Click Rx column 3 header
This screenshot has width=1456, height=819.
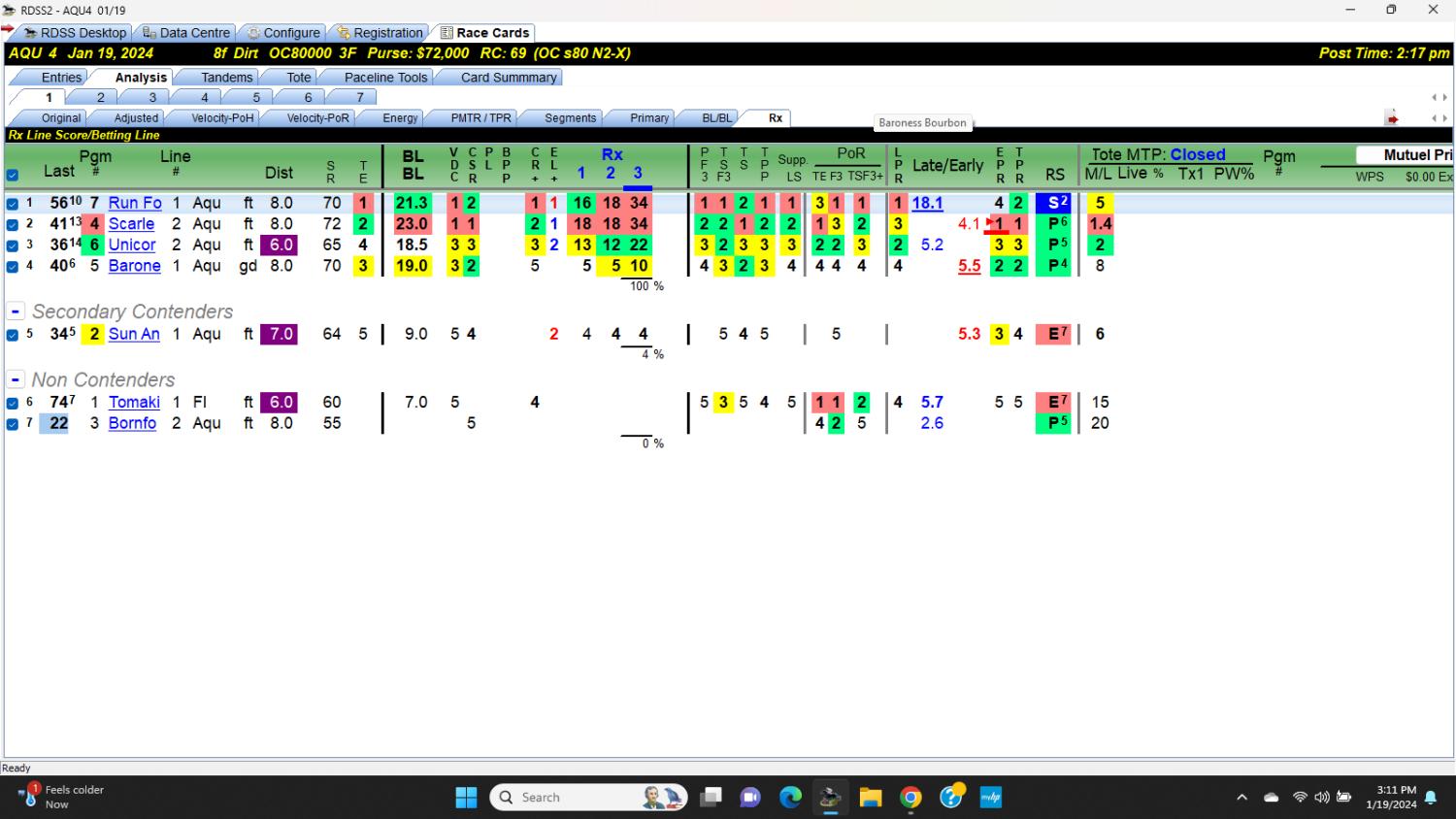tap(638, 173)
